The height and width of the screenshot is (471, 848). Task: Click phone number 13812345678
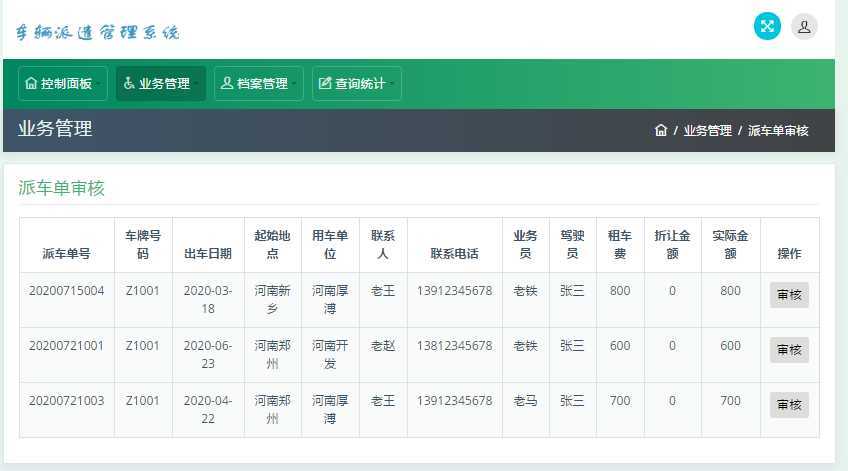454,346
